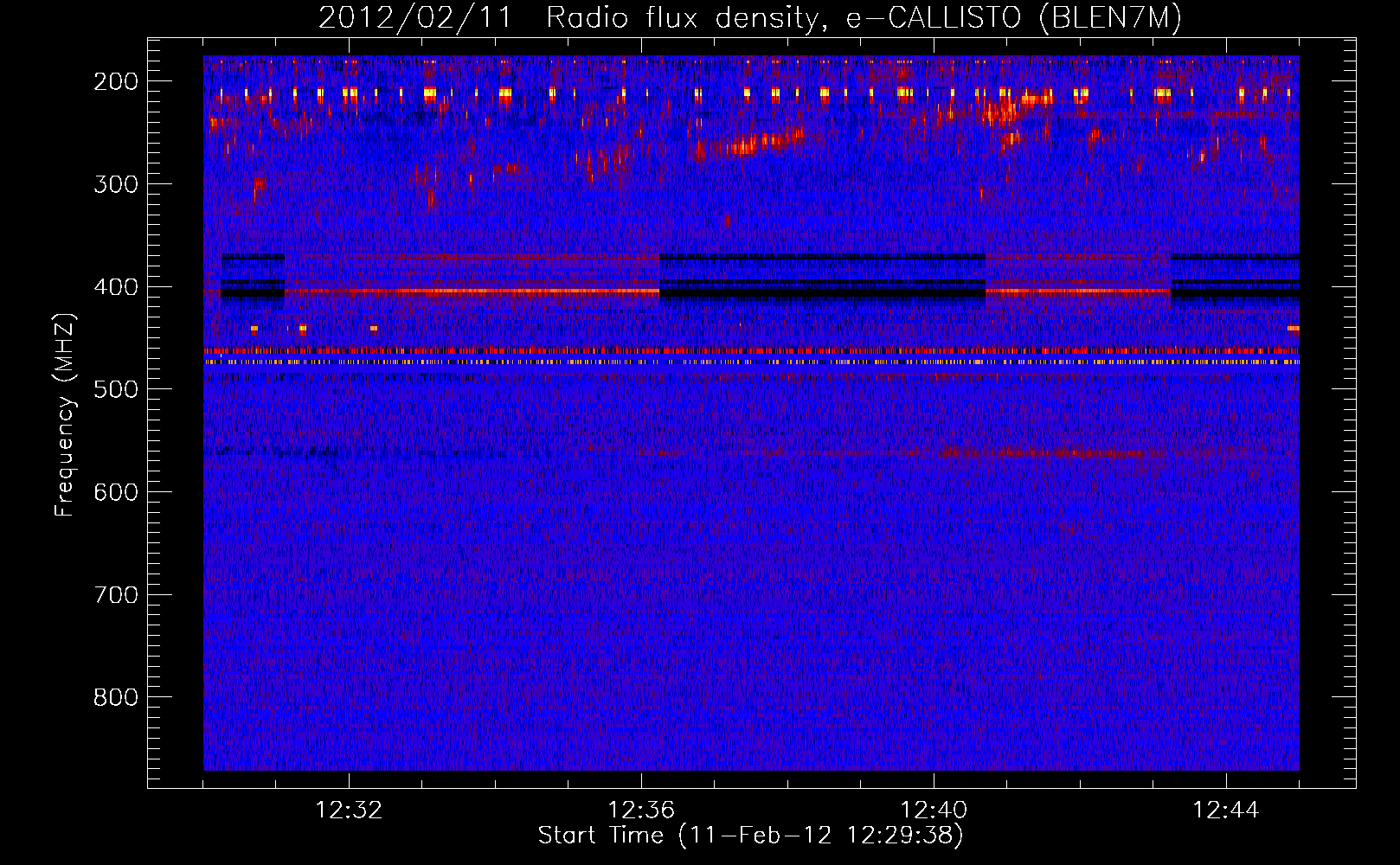This screenshot has height=865, width=1400.
Task: Click the 12:32 time tick label
Action: [x=349, y=811]
